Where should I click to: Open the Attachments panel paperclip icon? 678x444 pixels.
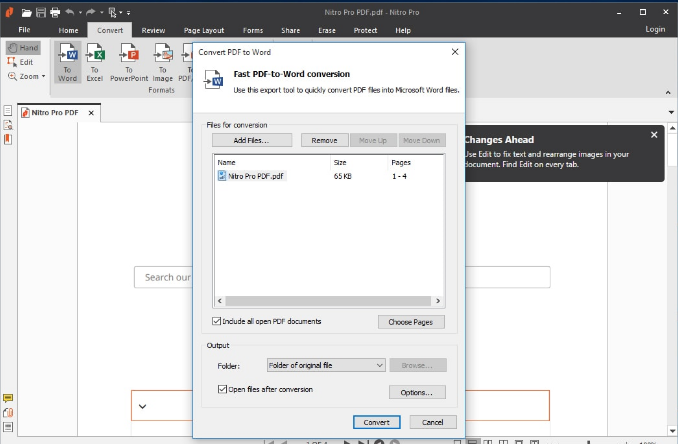click(x=8, y=413)
